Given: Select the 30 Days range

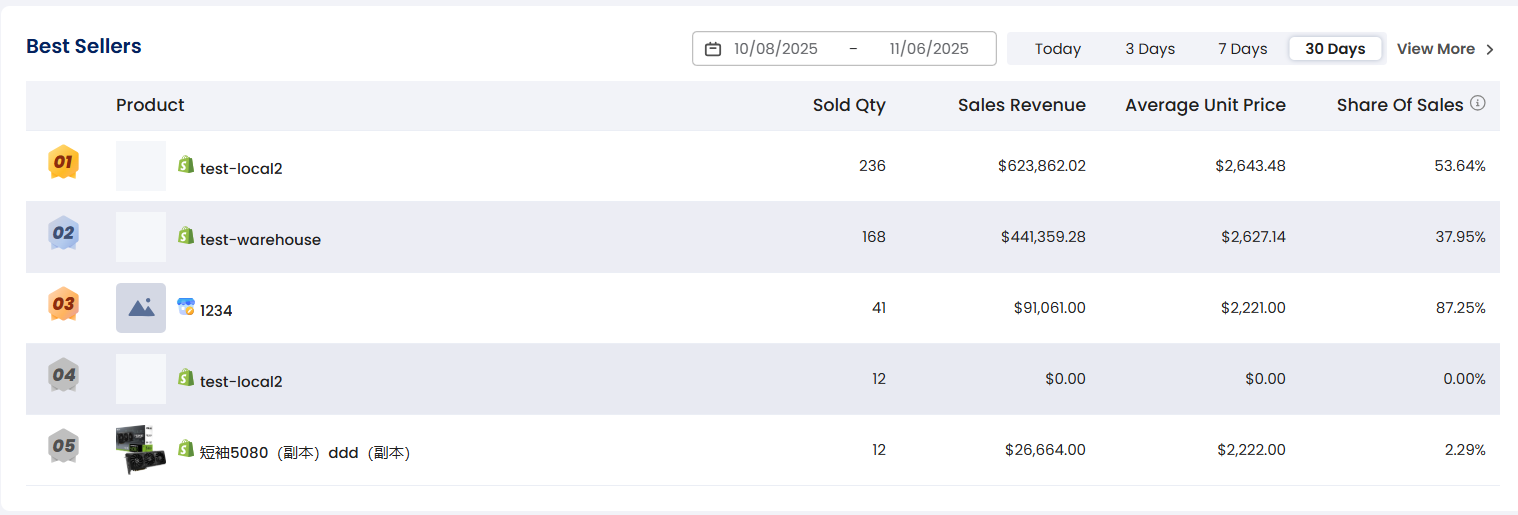Looking at the screenshot, I should (1335, 49).
